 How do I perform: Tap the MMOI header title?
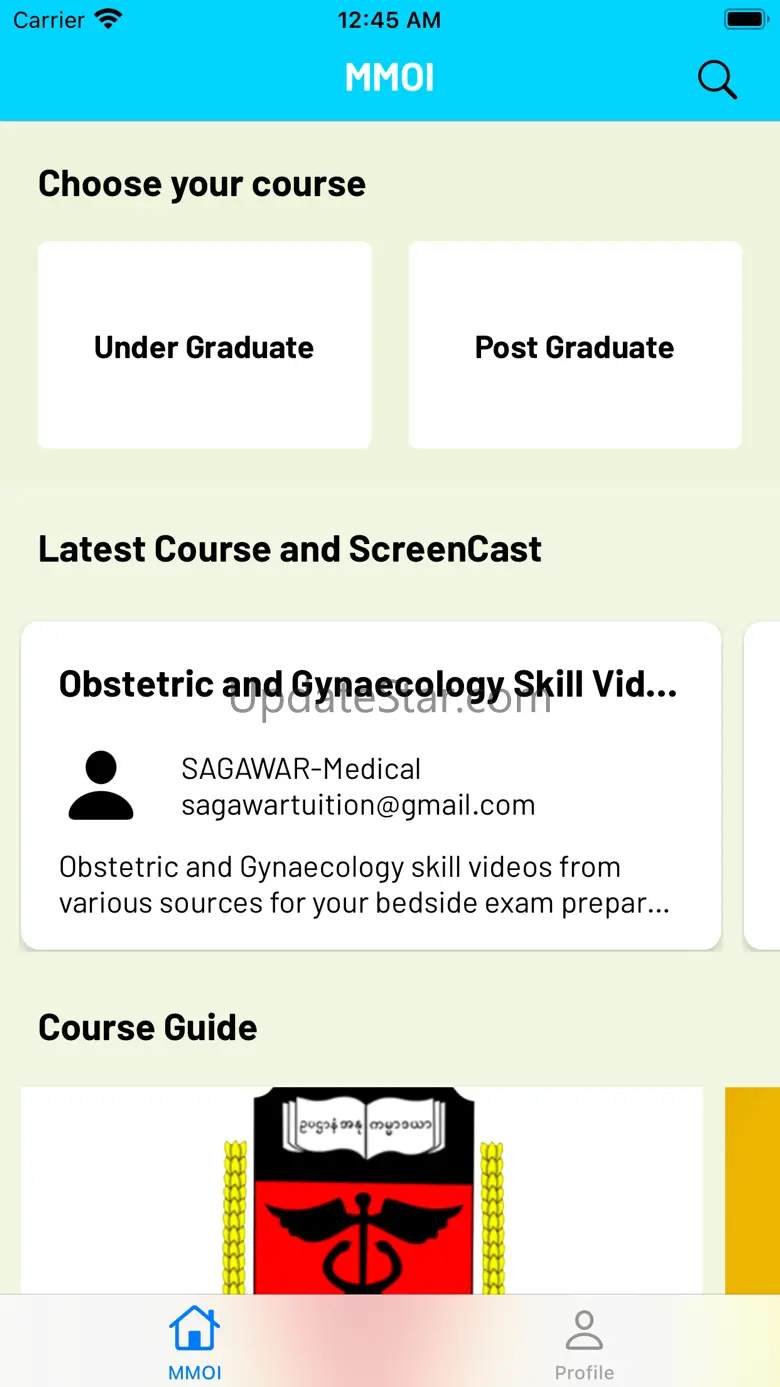click(x=390, y=78)
